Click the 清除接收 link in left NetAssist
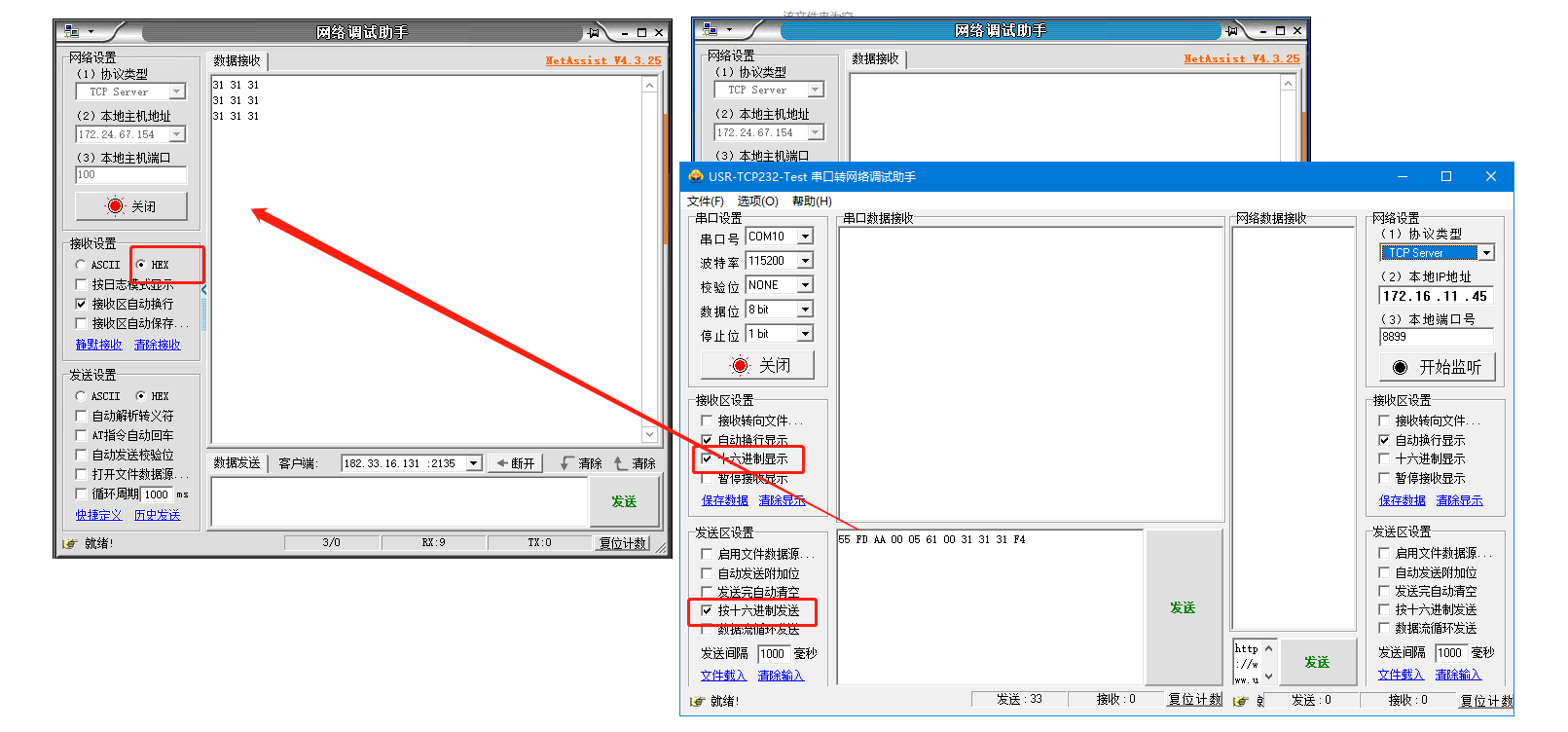 [x=158, y=345]
